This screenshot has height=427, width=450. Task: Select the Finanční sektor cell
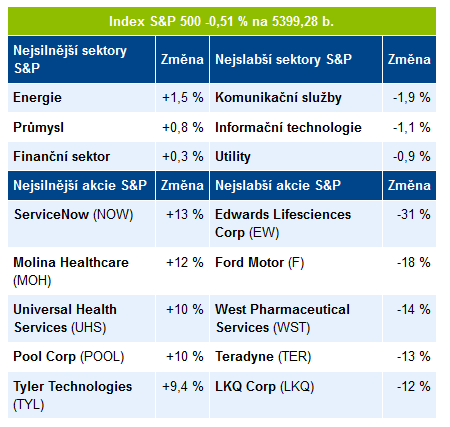tap(82, 156)
